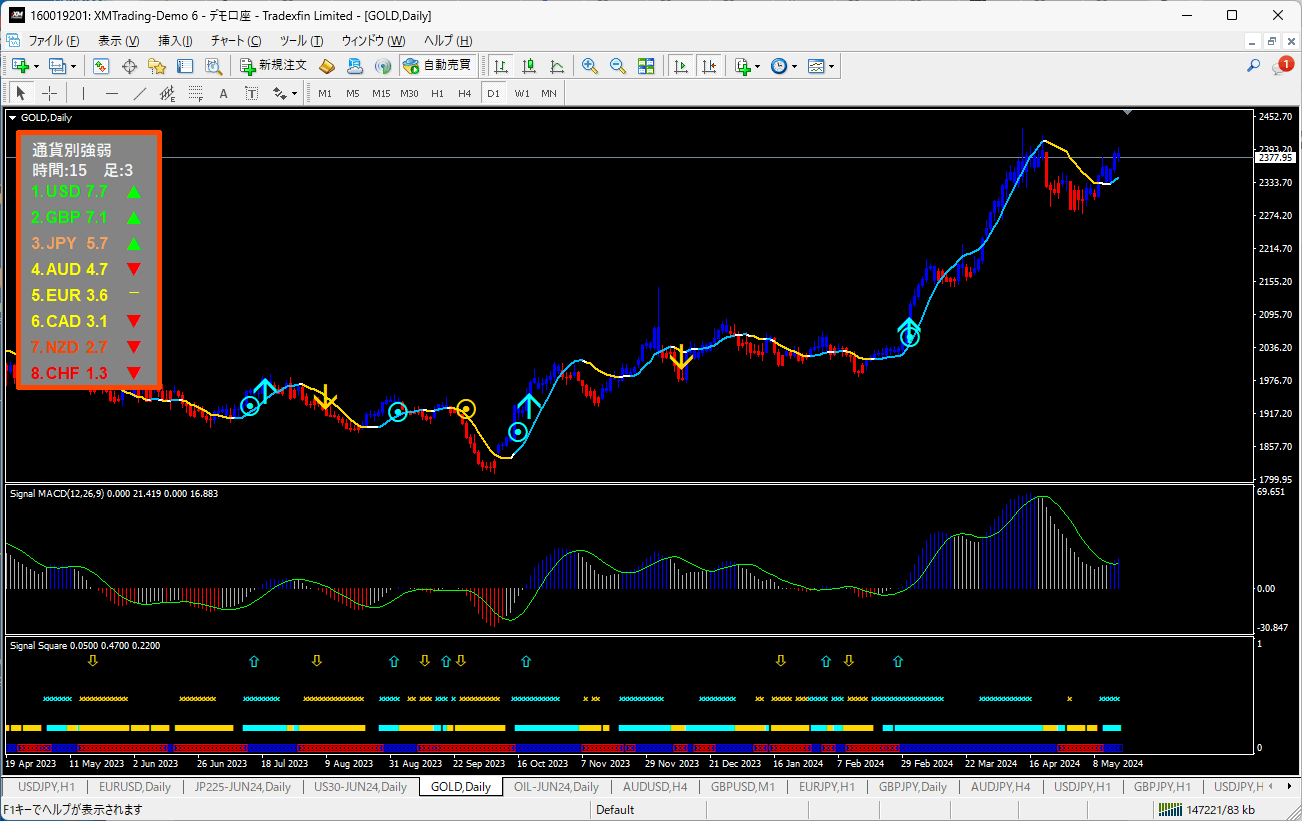Screen dimensions: 1302x821
Task: Open the 挿入 menu
Action: pyautogui.click(x=176, y=41)
